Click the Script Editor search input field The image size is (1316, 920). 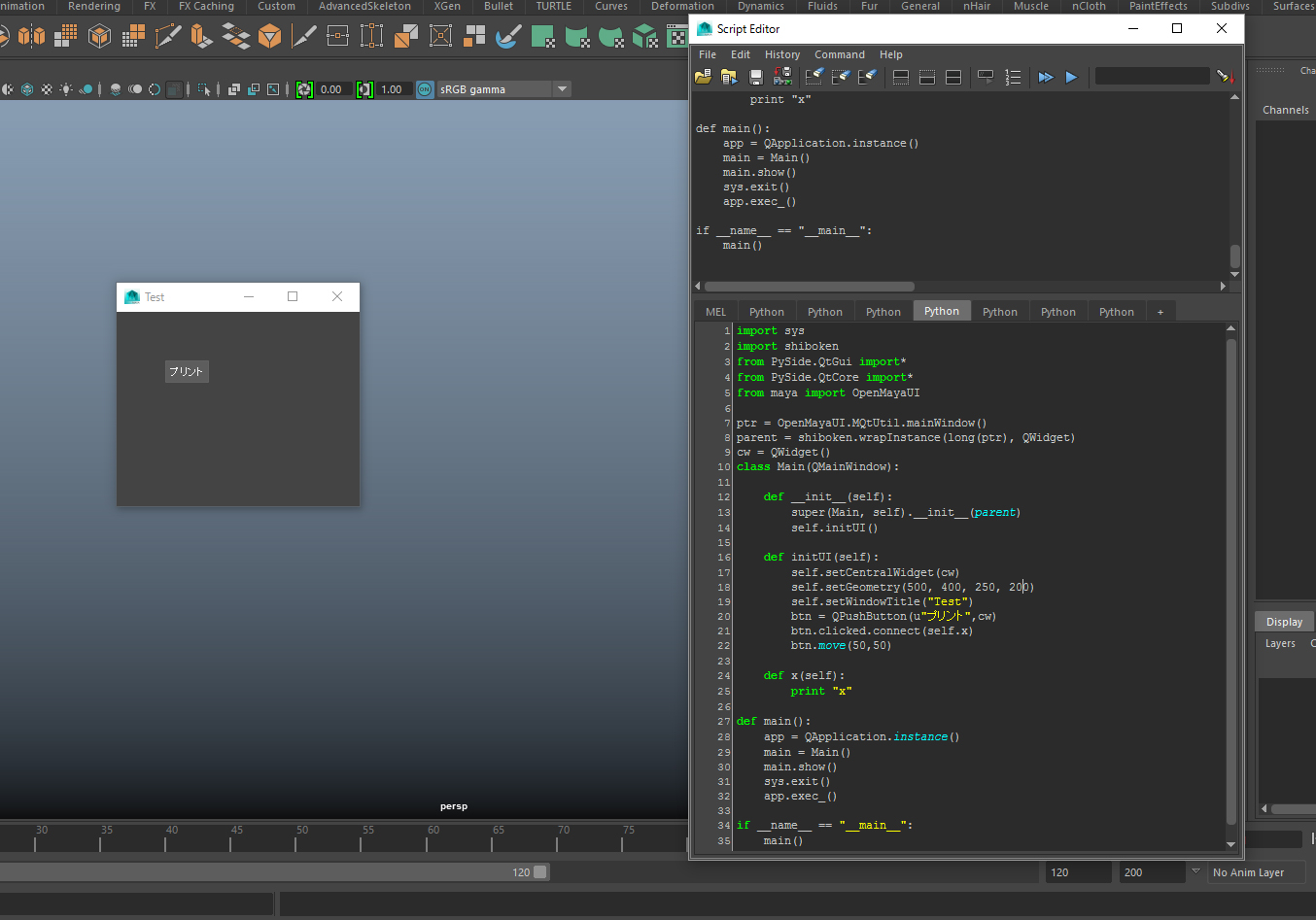[1152, 76]
